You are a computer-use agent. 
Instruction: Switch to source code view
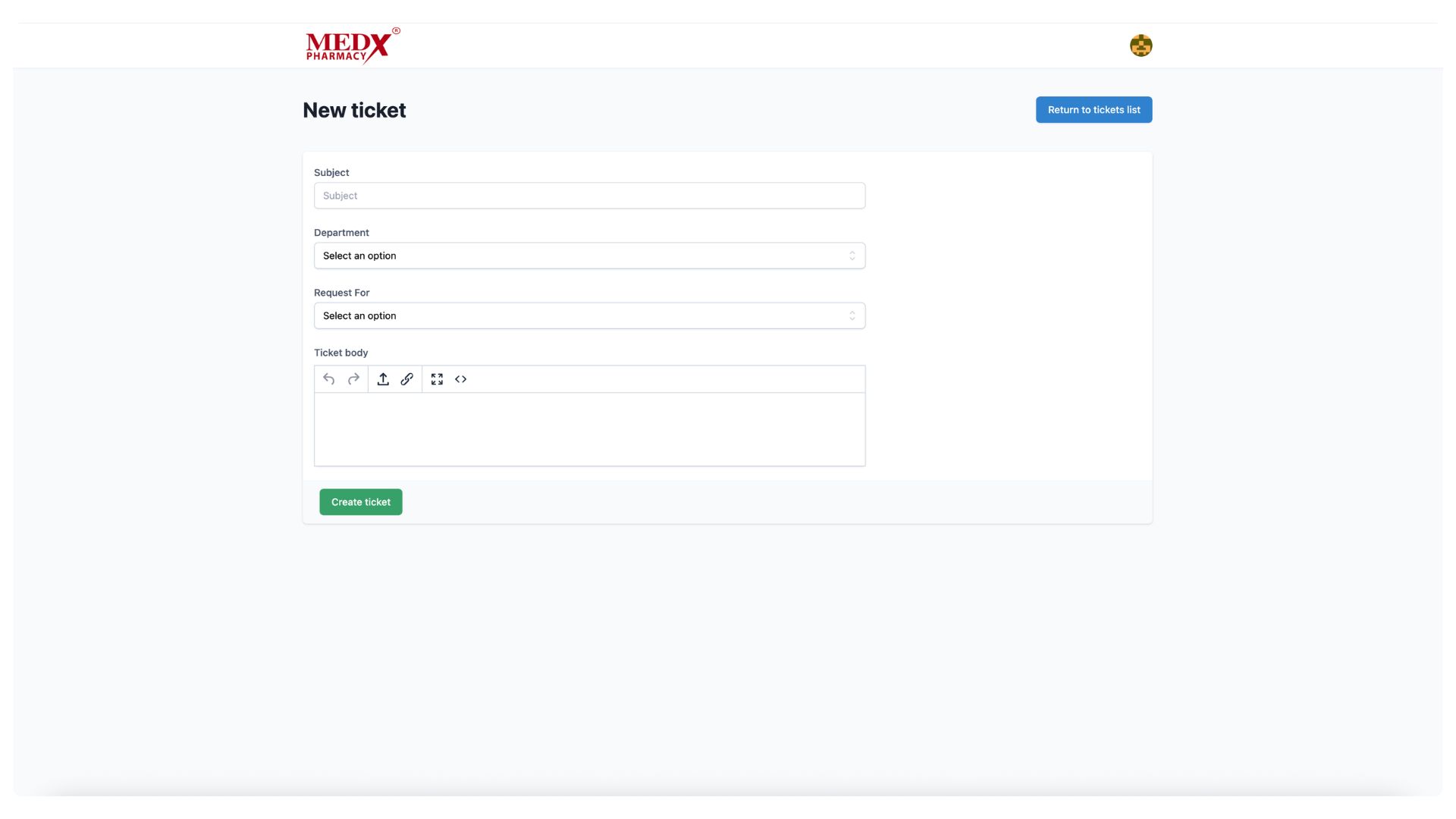(461, 379)
